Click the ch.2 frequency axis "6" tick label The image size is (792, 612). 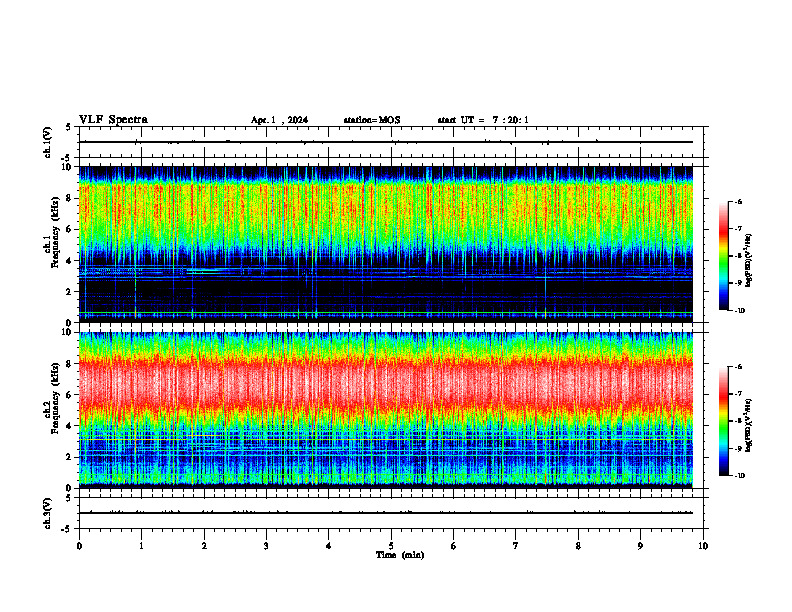coord(69,395)
